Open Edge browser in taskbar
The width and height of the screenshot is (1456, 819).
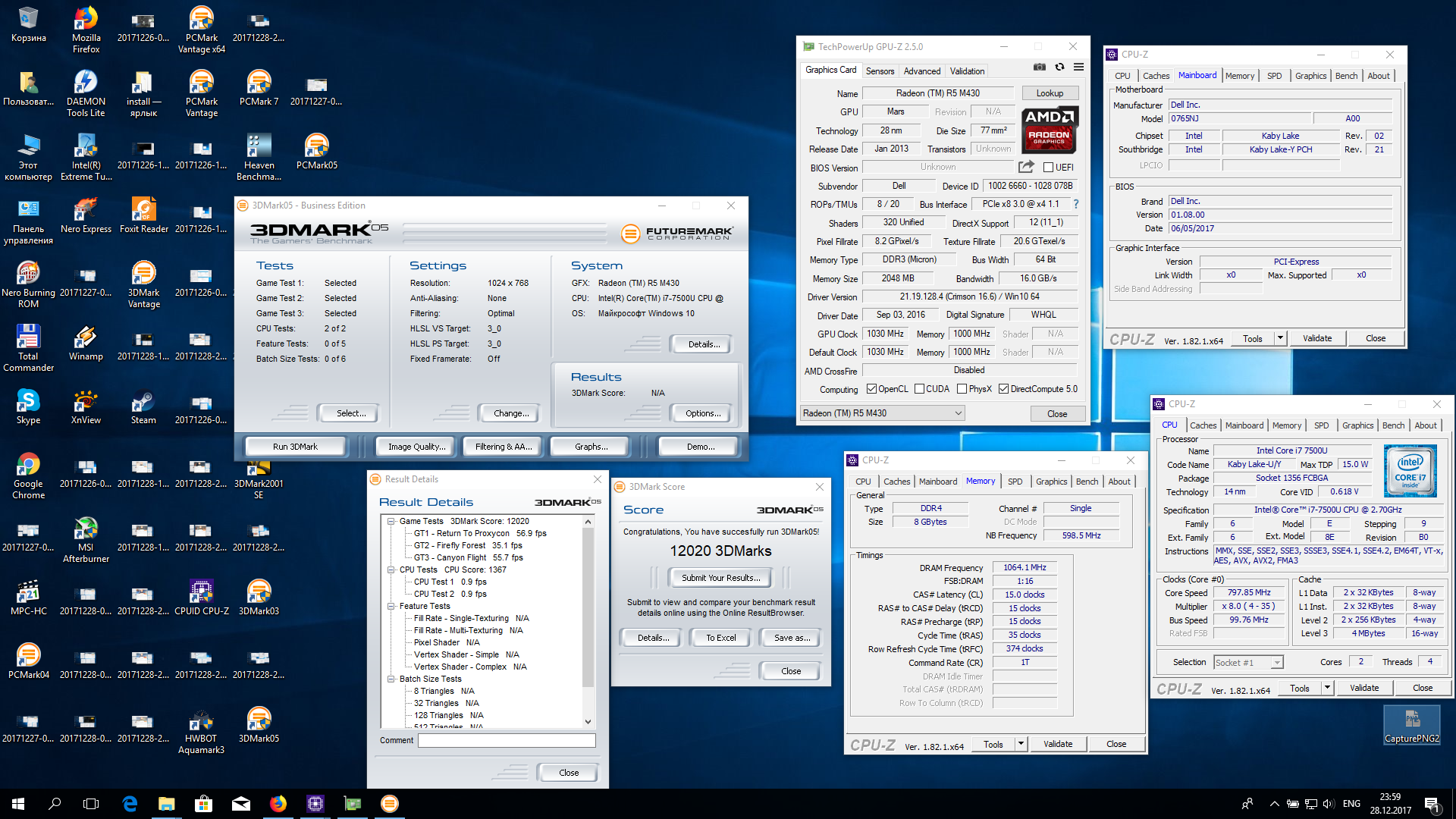[x=130, y=804]
